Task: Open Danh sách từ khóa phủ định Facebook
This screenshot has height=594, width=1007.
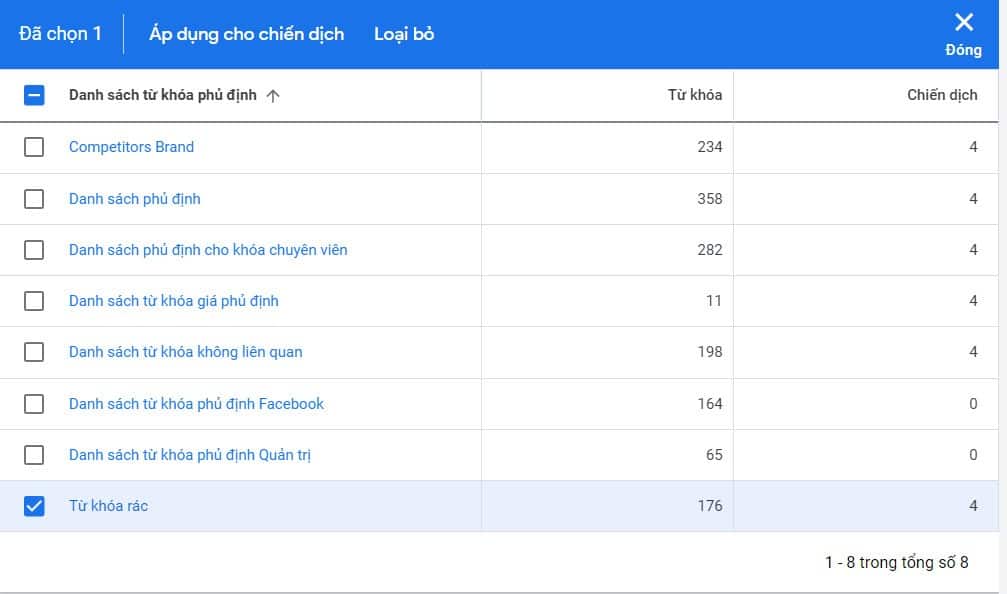Action: point(196,404)
